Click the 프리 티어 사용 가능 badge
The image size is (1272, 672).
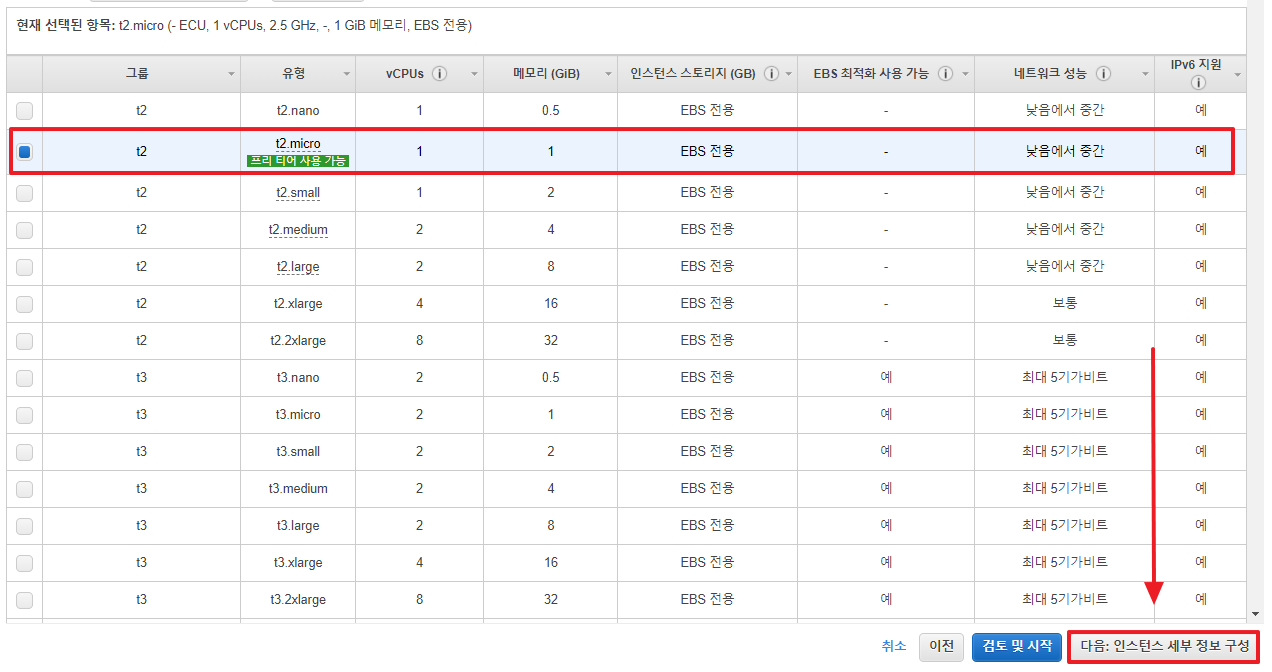pos(298,160)
